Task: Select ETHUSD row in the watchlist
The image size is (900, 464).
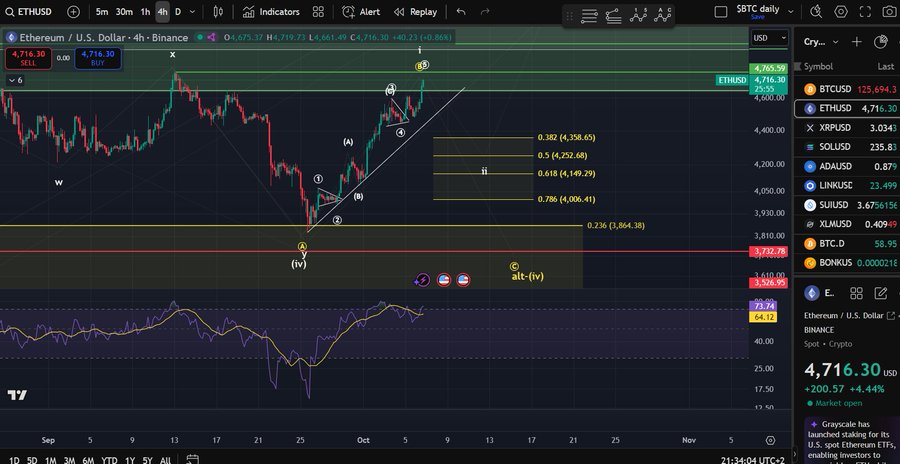Action: pos(847,108)
